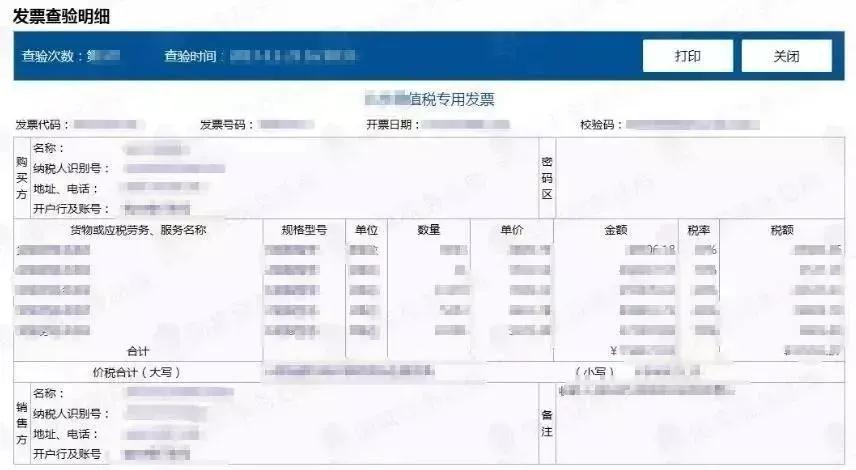Click the 关闭 button
The image size is (856, 470).
coord(786,56)
